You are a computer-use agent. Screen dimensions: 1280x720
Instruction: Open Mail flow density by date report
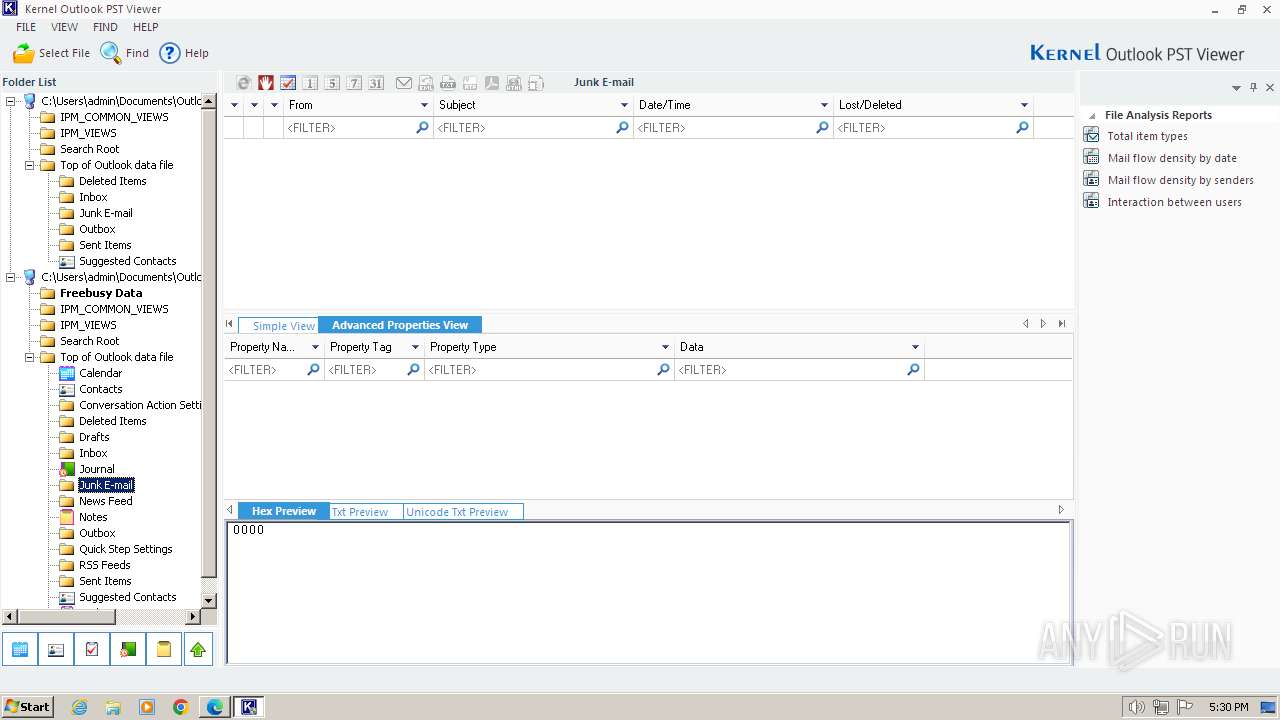pos(1172,158)
